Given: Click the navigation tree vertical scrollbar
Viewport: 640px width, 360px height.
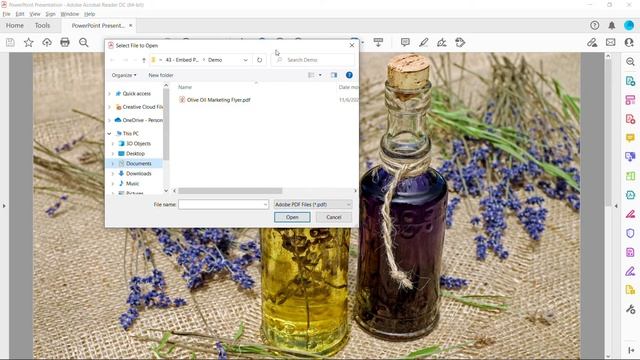Looking at the screenshot, I should click(166, 124).
